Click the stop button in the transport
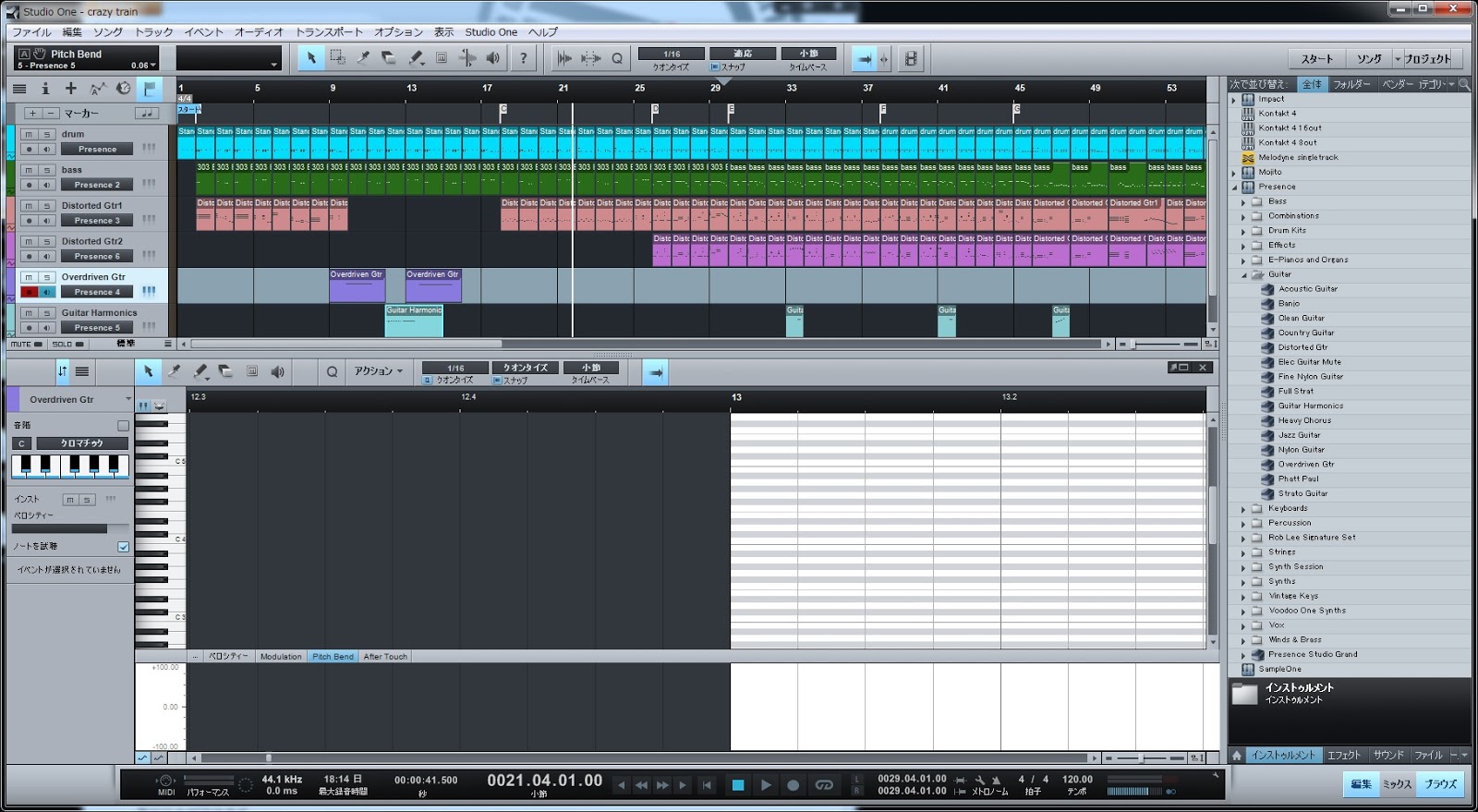 (x=738, y=785)
